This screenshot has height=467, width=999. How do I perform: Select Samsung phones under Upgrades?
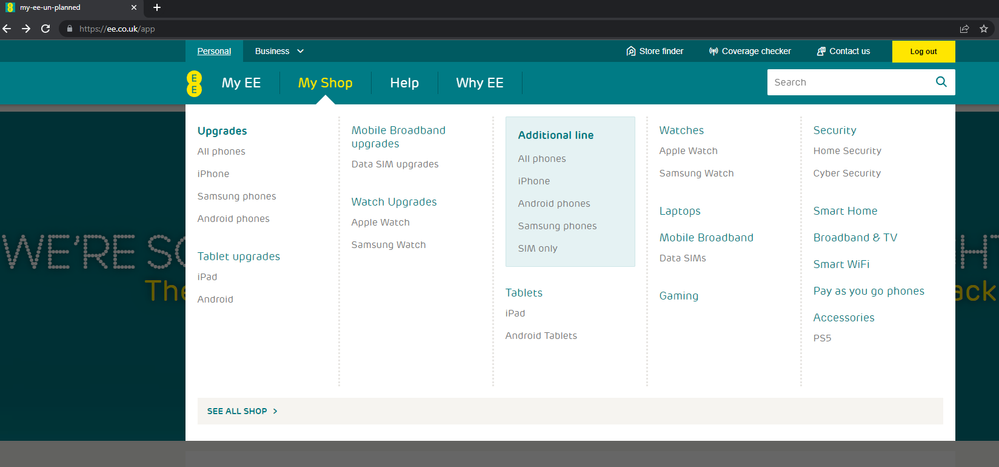point(237,196)
